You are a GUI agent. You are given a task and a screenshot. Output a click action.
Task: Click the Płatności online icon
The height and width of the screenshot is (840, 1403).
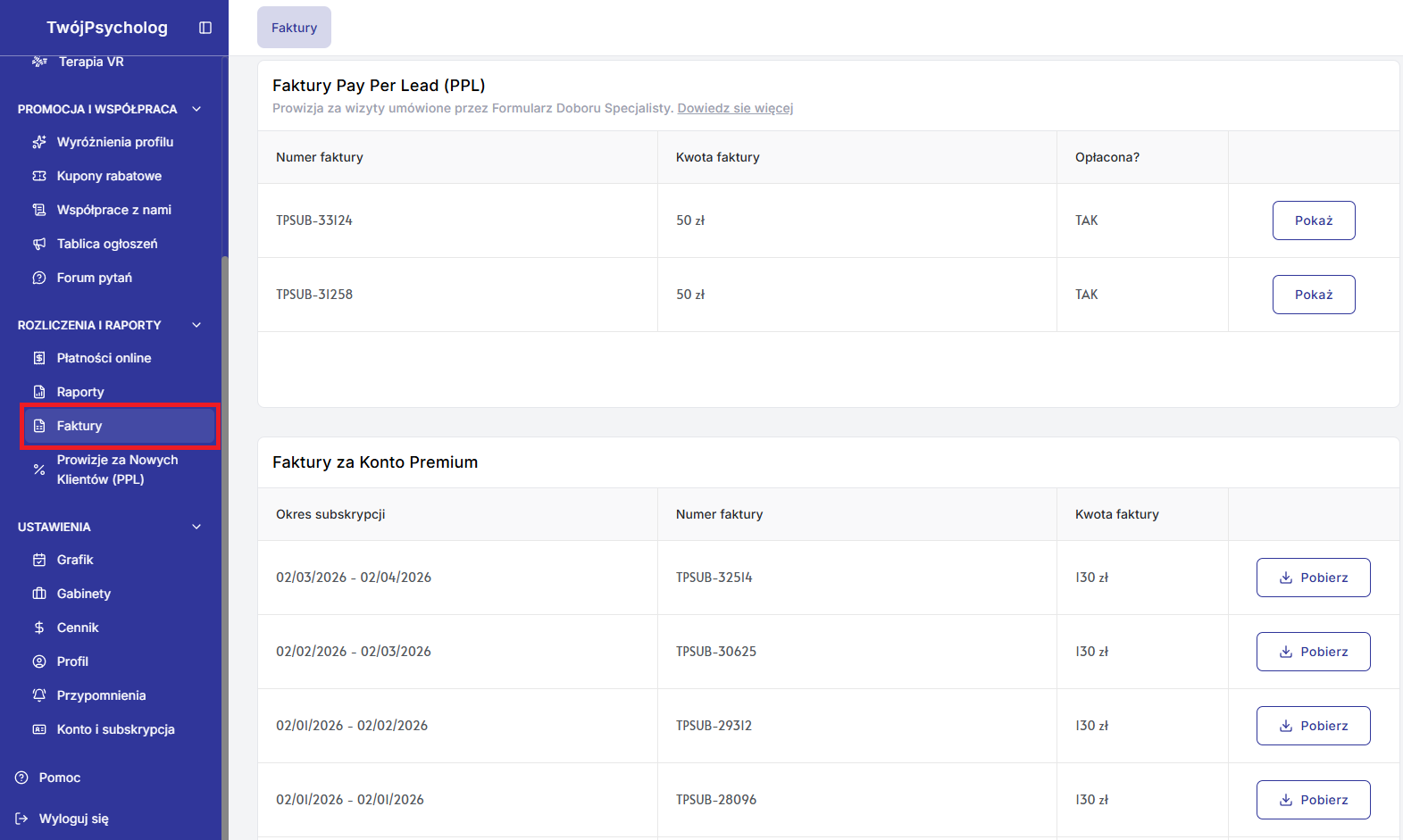click(39, 358)
